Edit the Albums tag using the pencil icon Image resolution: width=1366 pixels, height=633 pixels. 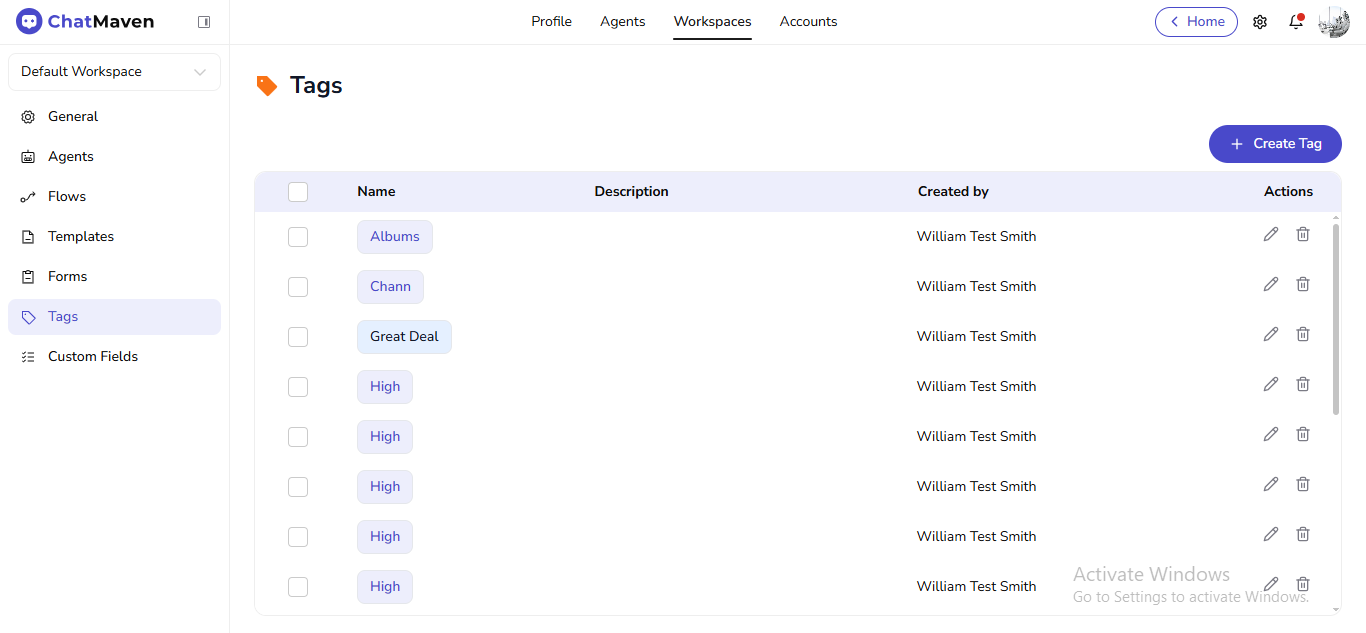pos(1271,234)
